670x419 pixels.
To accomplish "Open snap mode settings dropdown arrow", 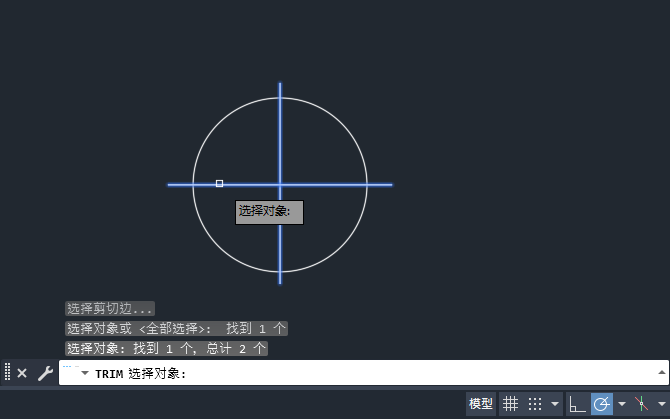I will pos(555,404).
